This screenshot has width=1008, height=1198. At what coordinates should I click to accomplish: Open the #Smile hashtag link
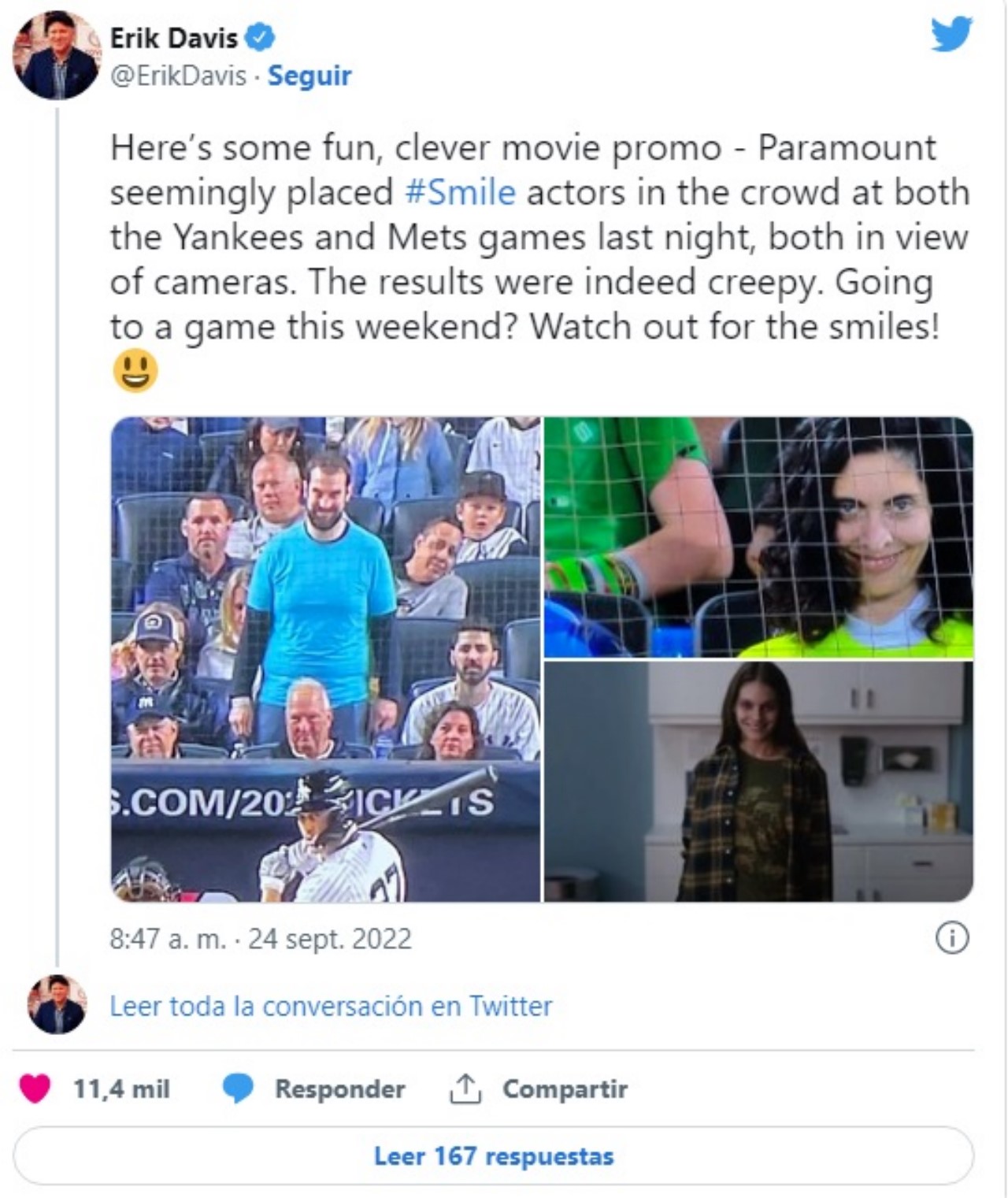[461, 192]
